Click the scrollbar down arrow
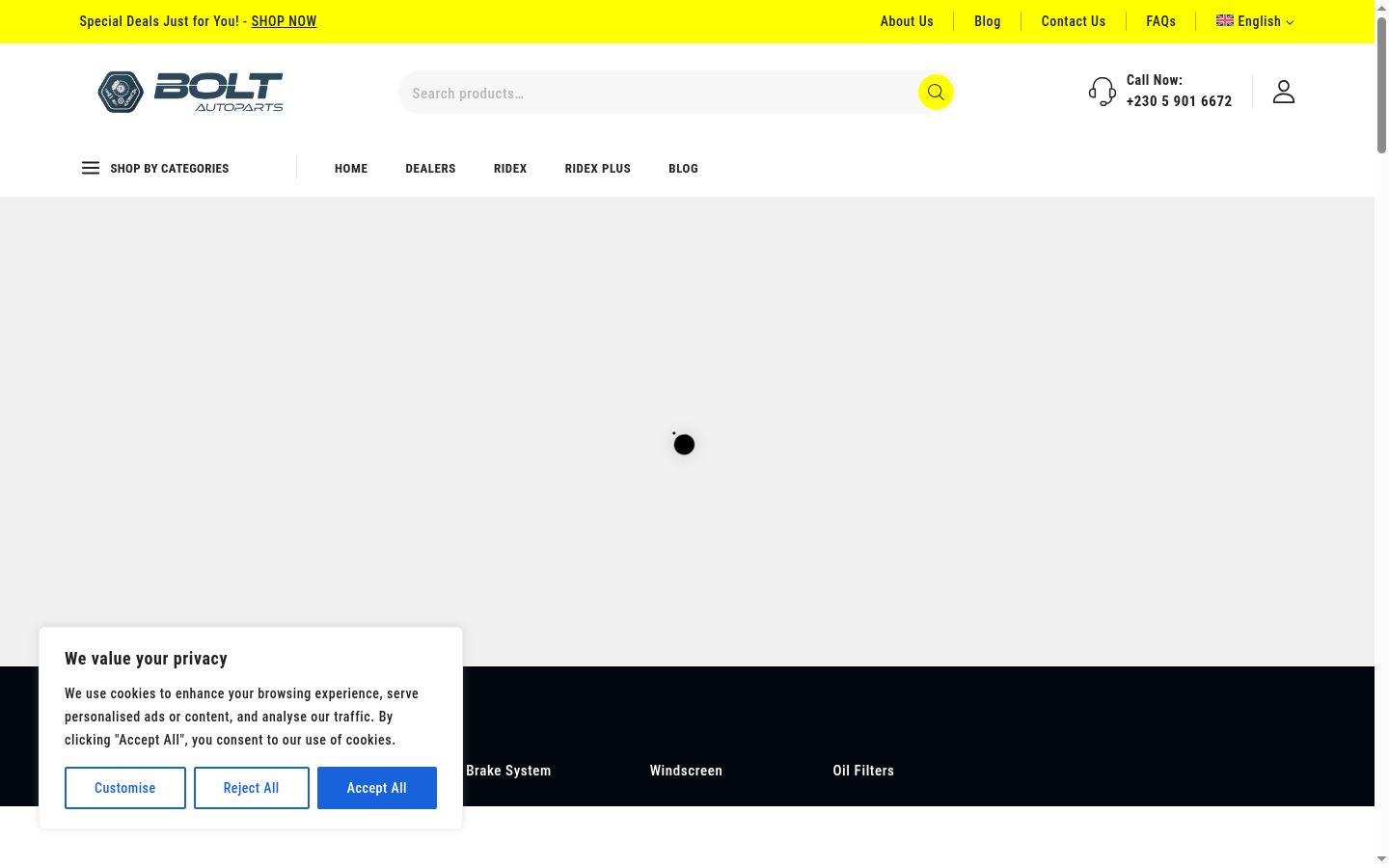The width and height of the screenshot is (1389, 868). (x=1381, y=858)
